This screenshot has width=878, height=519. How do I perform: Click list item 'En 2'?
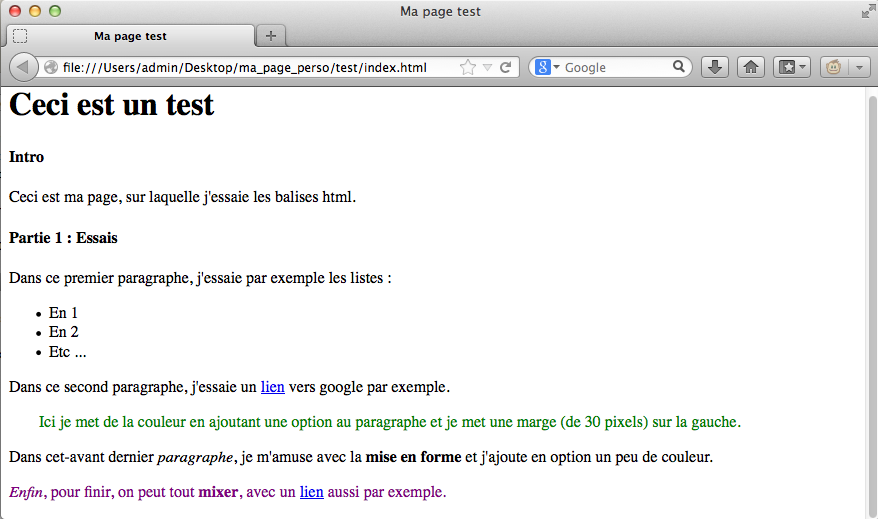[x=64, y=332]
